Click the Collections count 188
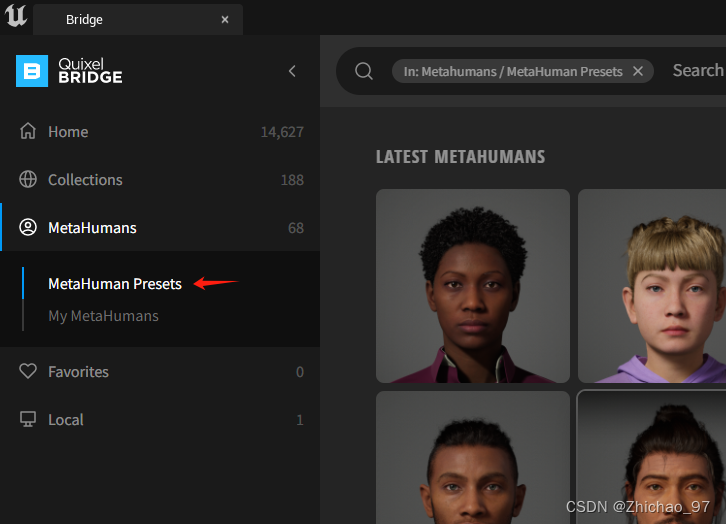Screen dimensions: 726x524 click(x=292, y=180)
